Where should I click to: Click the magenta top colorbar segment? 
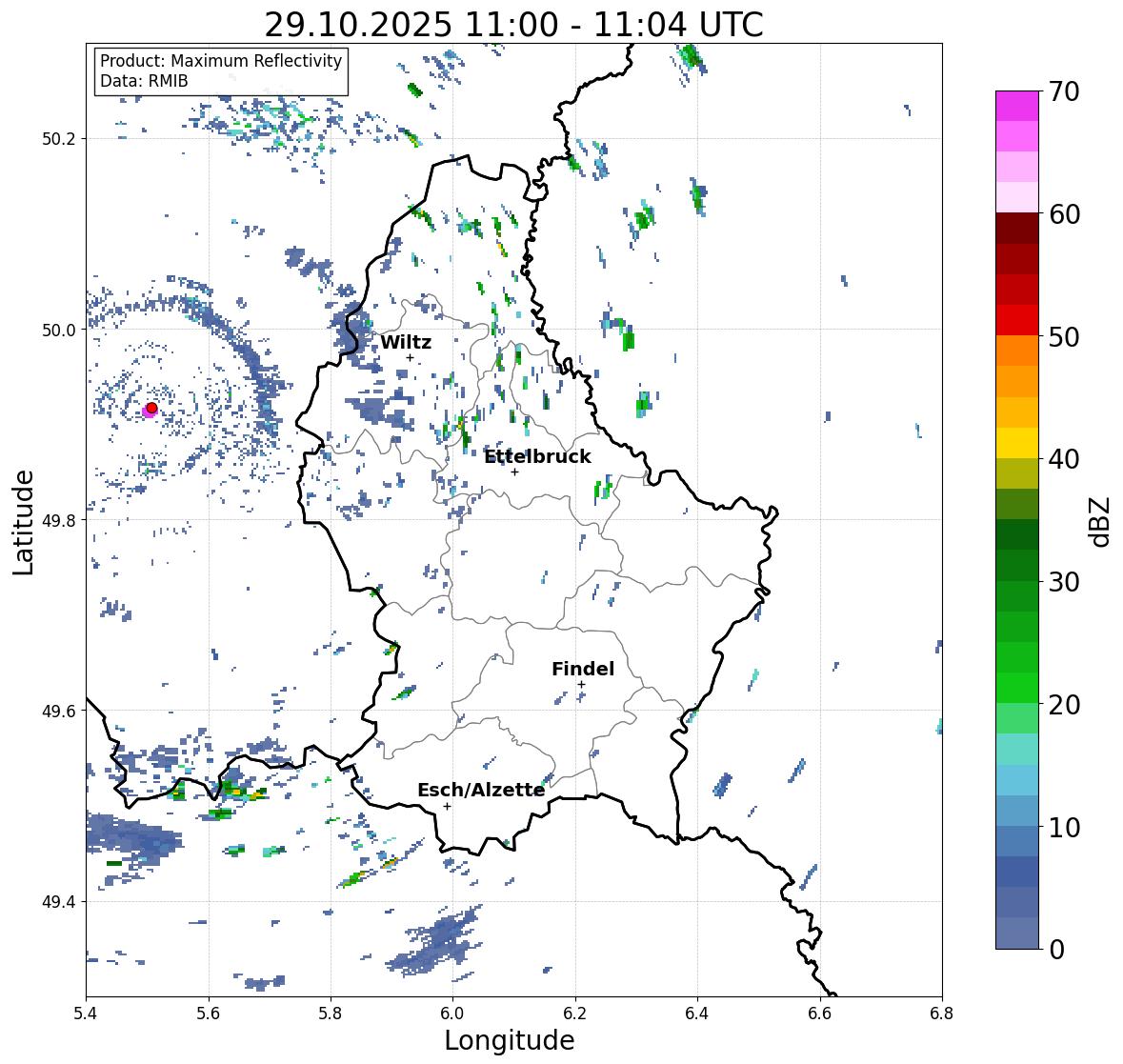pyautogui.click(x=1017, y=107)
